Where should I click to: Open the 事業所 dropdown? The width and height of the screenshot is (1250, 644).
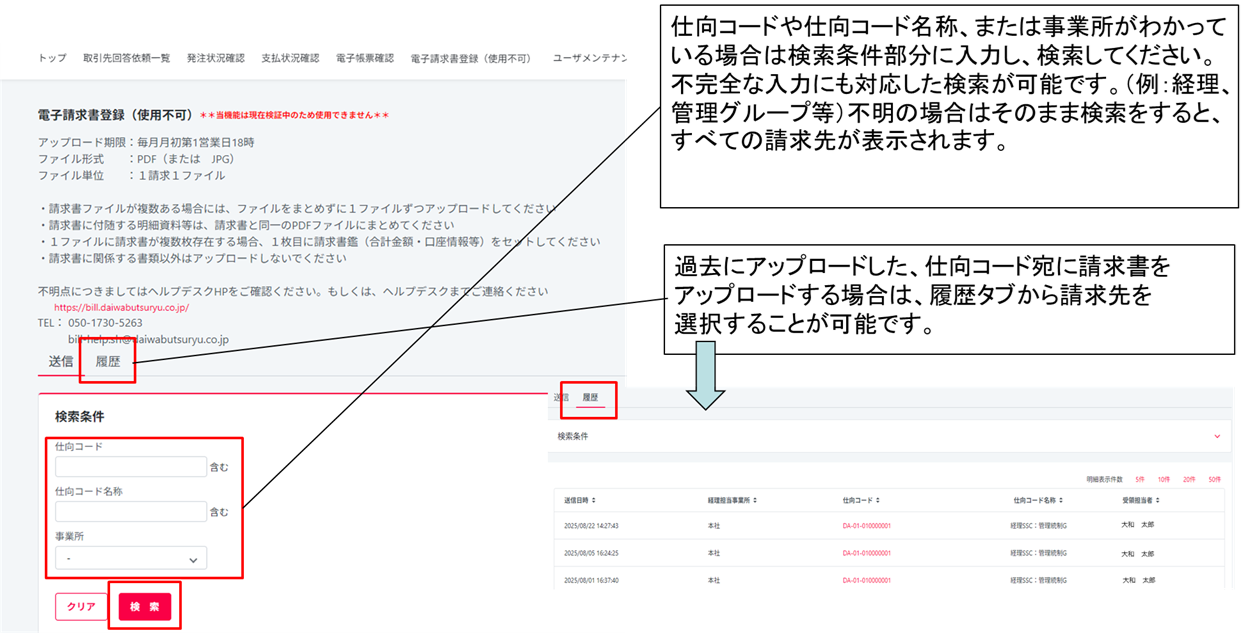tap(131, 558)
